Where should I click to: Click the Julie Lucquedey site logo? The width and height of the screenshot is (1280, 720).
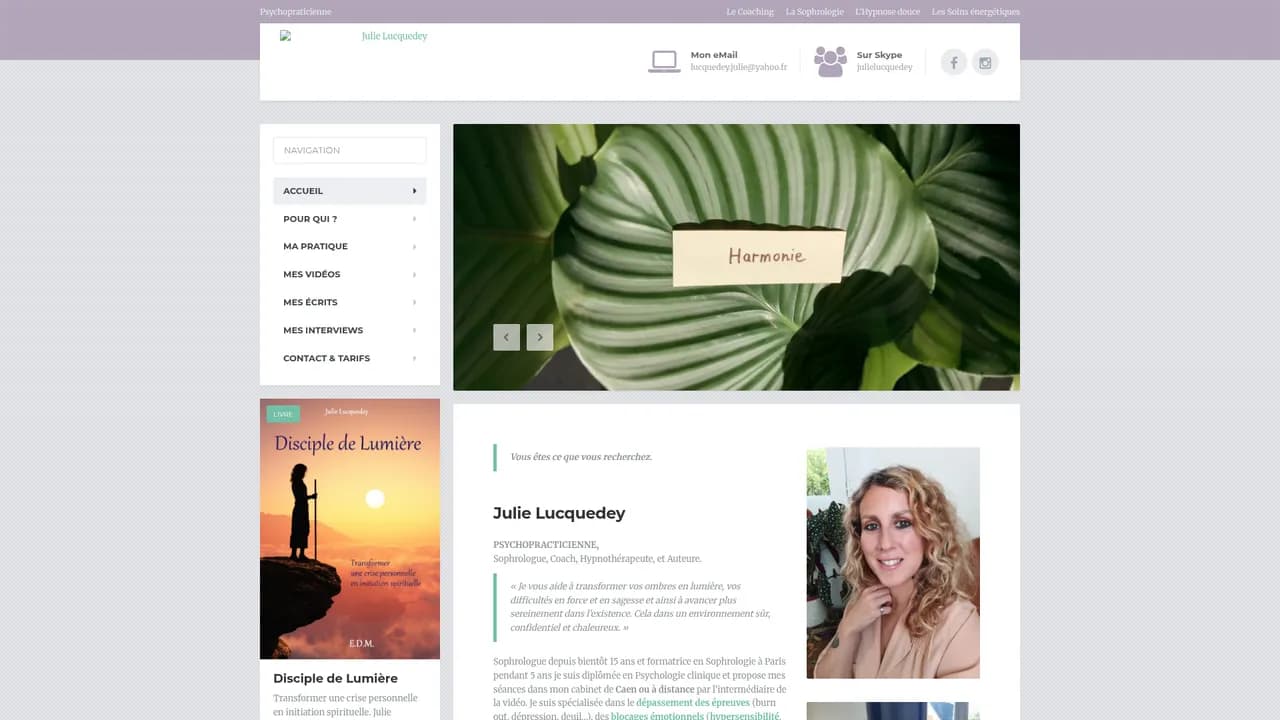click(355, 36)
